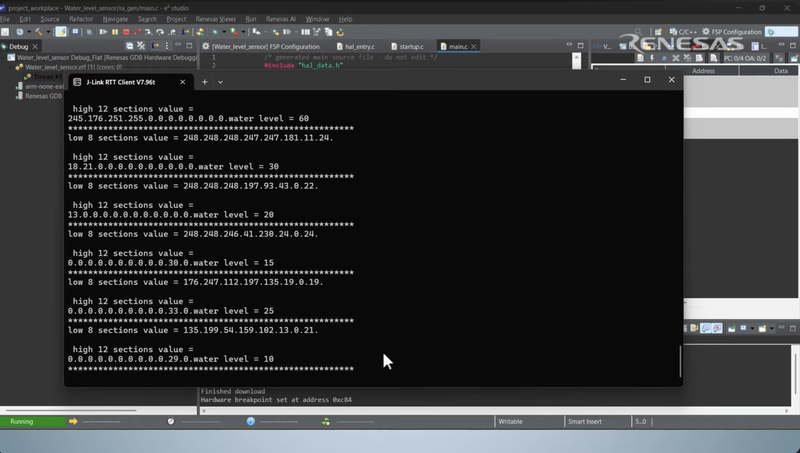Close the J-Link RTT Client tab
This screenshot has height=453, width=800.
(183, 82)
